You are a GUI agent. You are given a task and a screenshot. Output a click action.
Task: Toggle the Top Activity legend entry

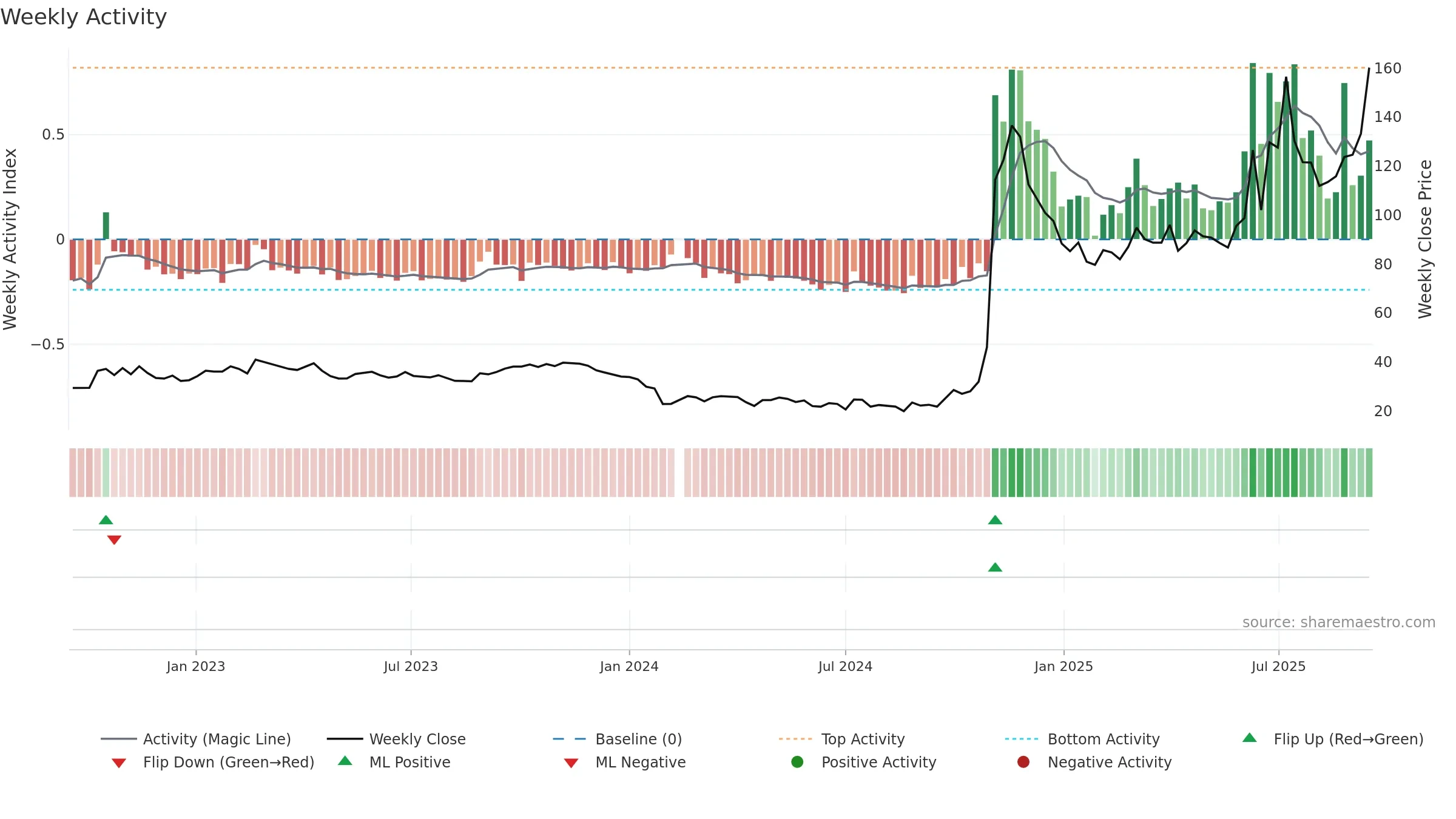point(842,739)
